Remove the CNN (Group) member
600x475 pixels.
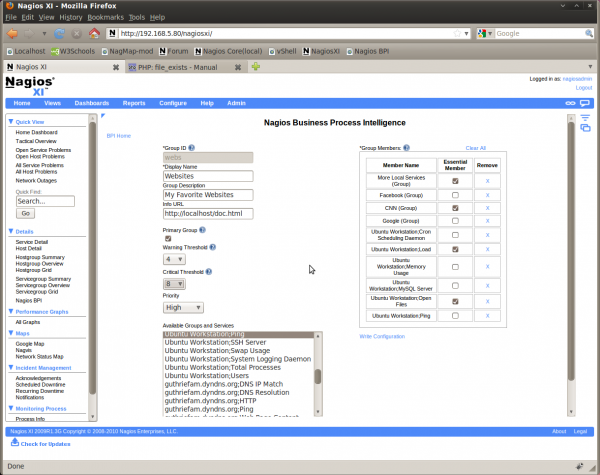487,208
